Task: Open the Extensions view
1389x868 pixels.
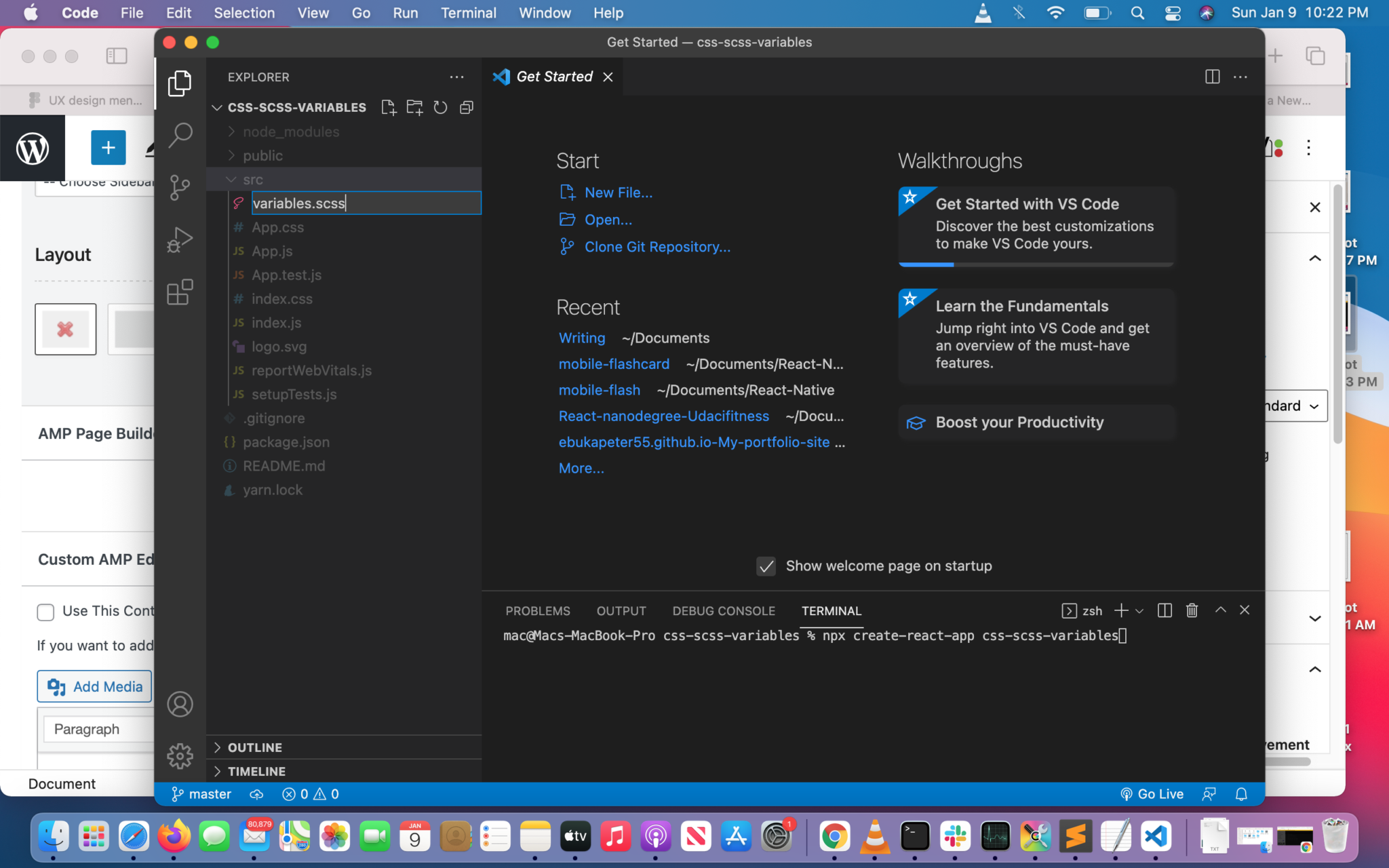Action: click(180, 292)
